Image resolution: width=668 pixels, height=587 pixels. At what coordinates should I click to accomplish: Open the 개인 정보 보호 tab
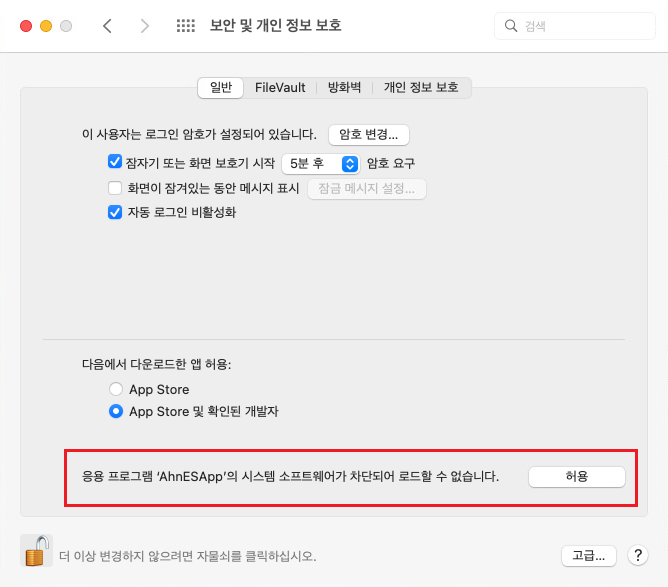tap(421, 87)
